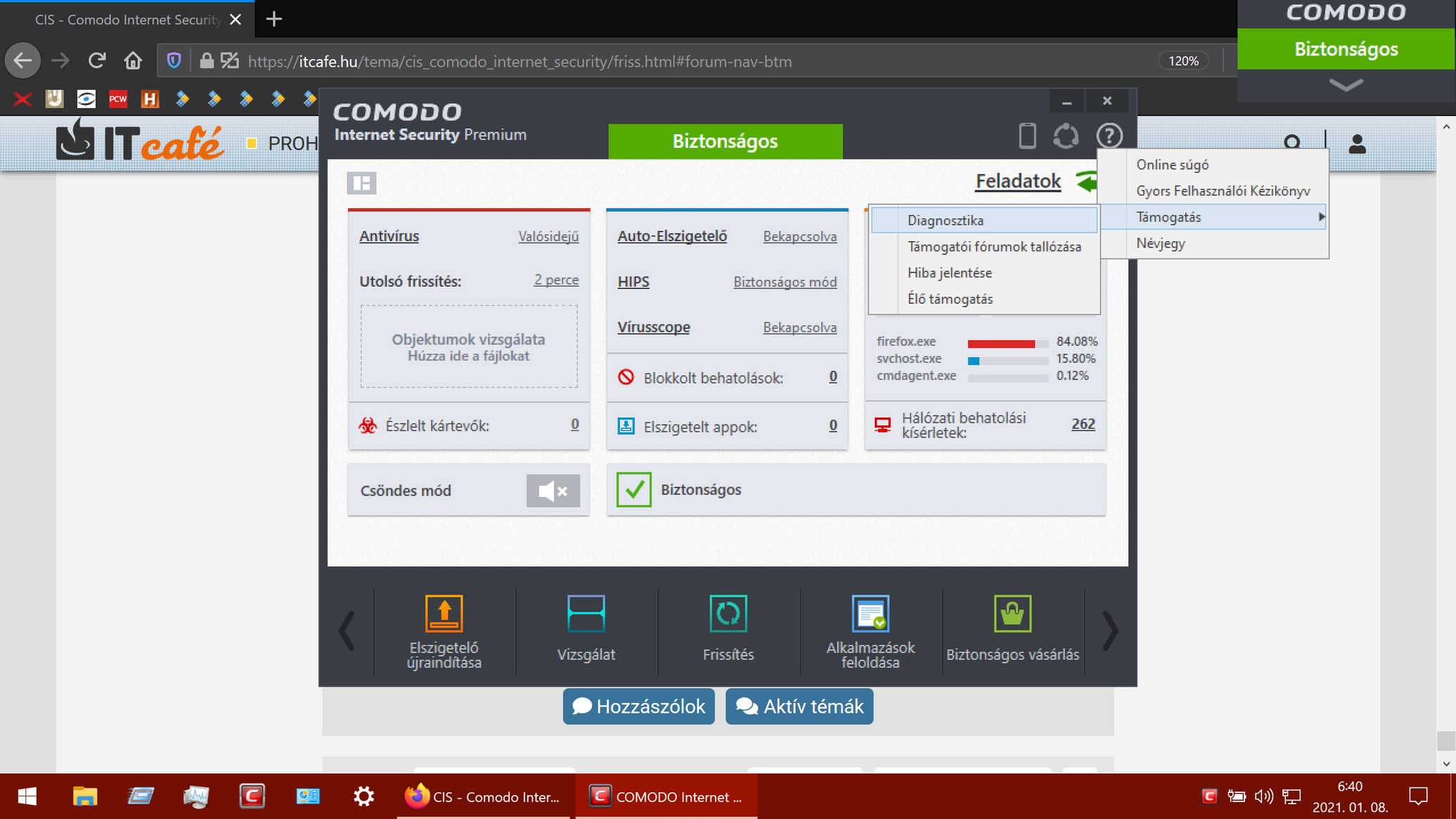The width and height of the screenshot is (1456, 819).
Task: Click the green Biztonságos checkmark box
Action: 633,489
